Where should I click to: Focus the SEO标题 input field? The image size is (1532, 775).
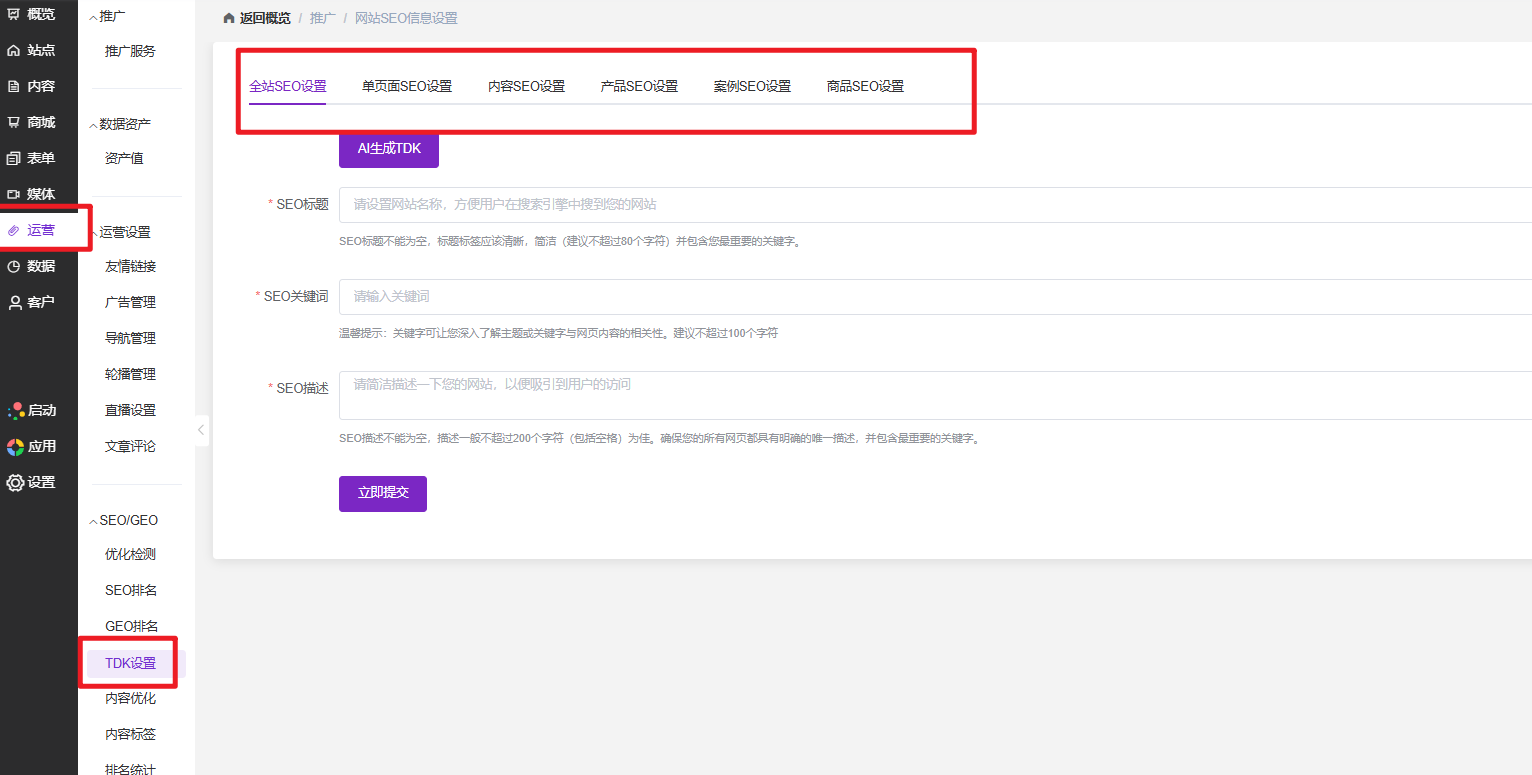click(935, 204)
